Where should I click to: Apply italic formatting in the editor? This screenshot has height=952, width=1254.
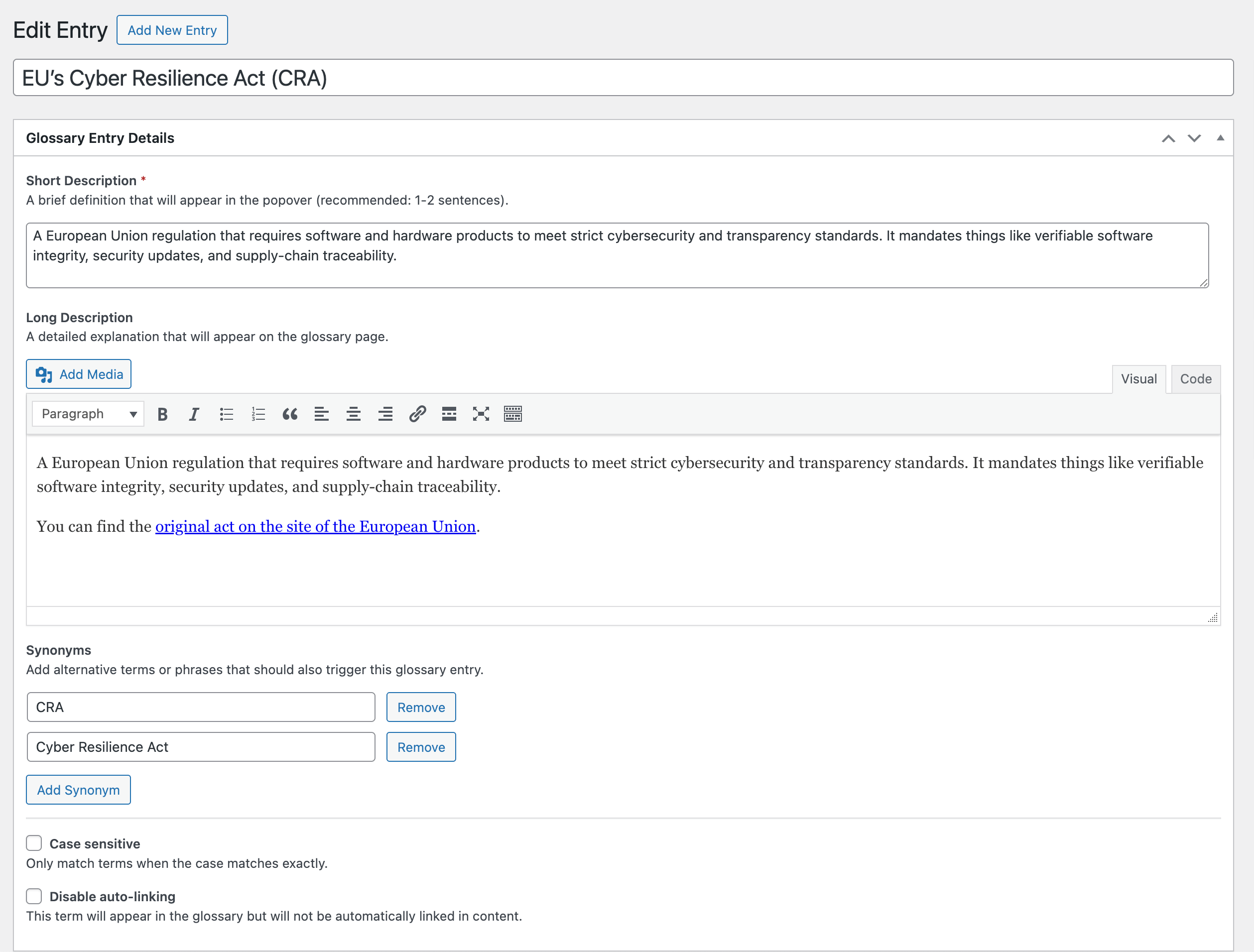tap(194, 414)
